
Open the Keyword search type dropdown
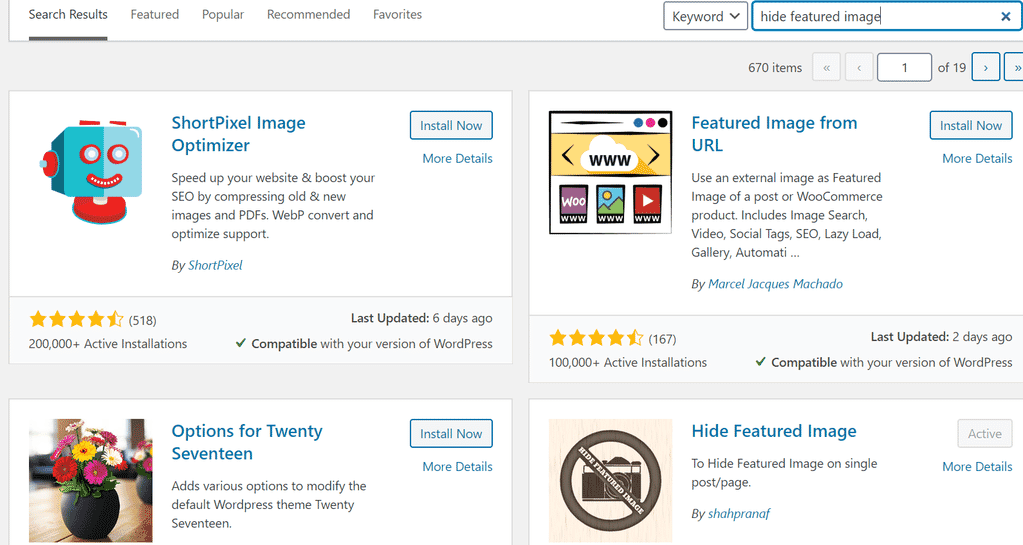[x=705, y=16]
